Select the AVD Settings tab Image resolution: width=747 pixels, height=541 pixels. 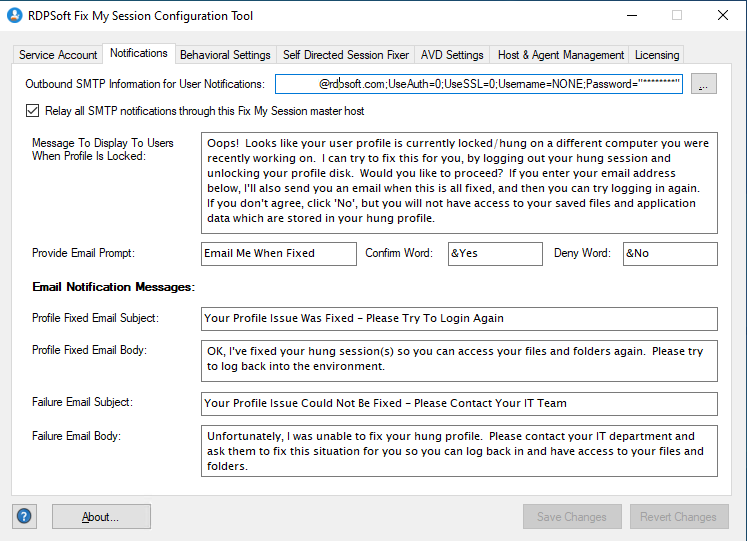[452, 55]
